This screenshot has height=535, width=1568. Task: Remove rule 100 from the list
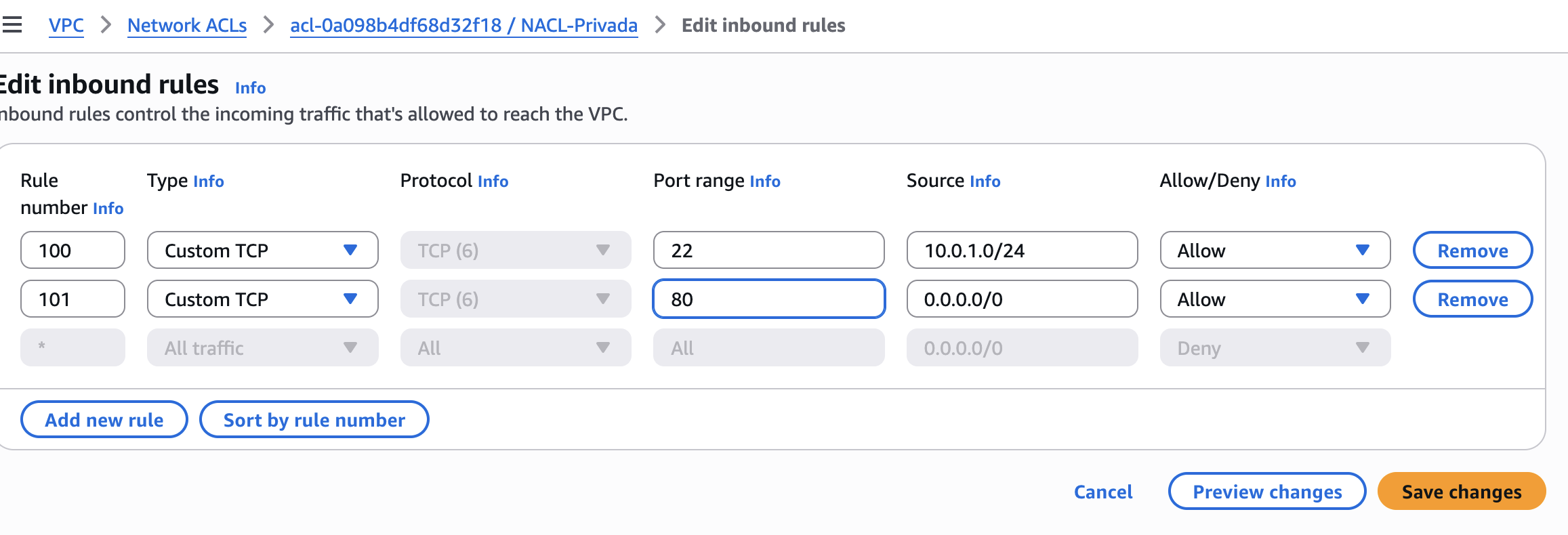point(1472,251)
